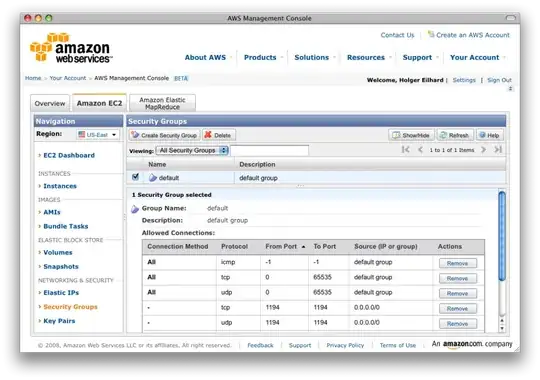Click the security group filter text field
This screenshot has width=540, height=380.
[x=269, y=151]
